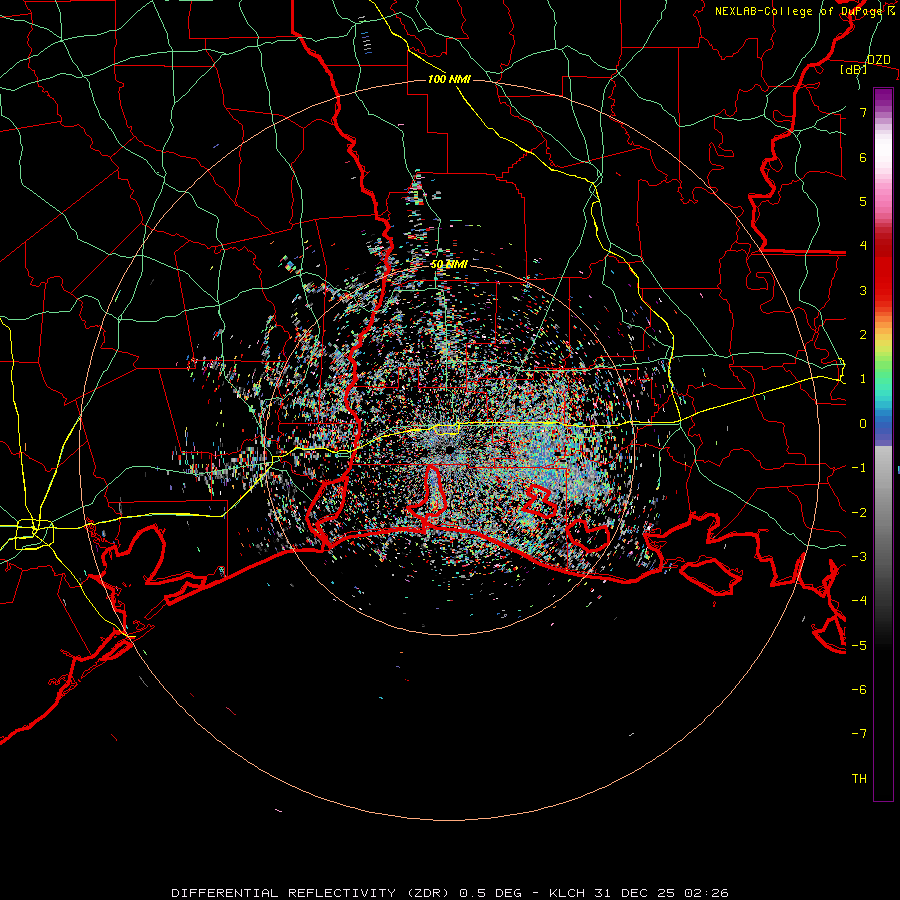
Task: Click the 3 tick label on the legend
Action: click(863, 290)
